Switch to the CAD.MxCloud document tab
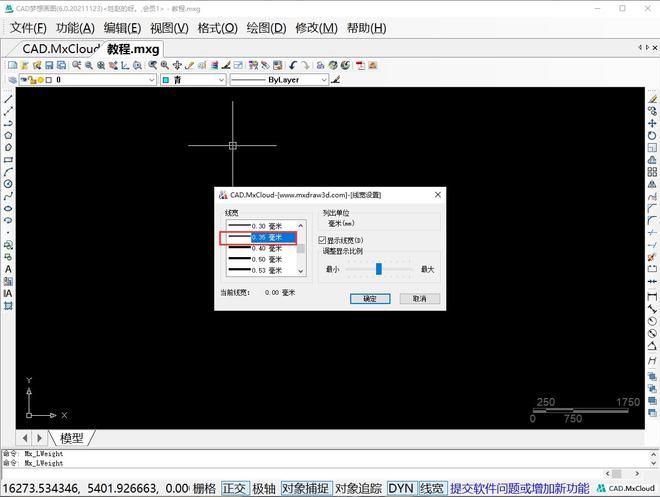The height and width of the screenshot is (497, 660). (x=61, y=49)
